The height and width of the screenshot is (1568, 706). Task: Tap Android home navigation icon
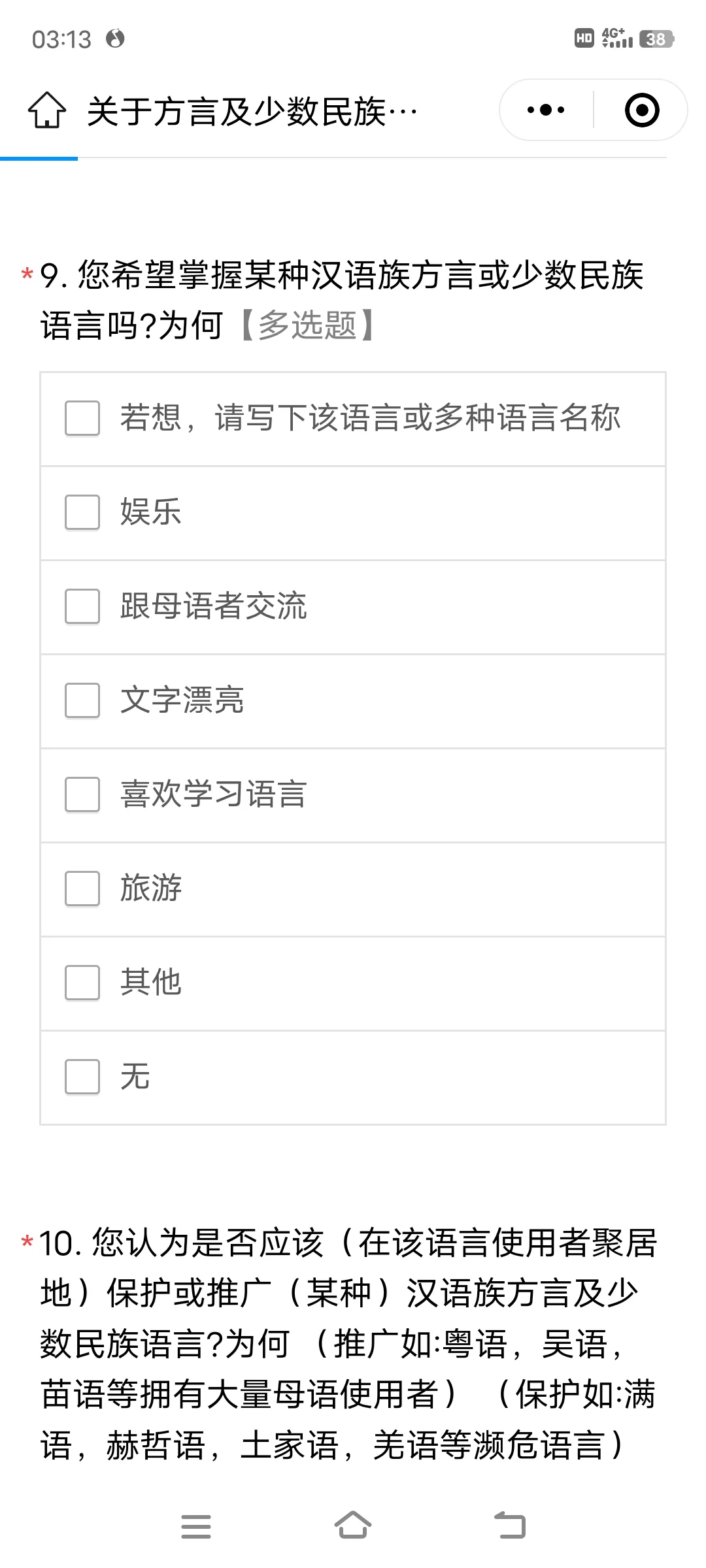[353, 1527]
